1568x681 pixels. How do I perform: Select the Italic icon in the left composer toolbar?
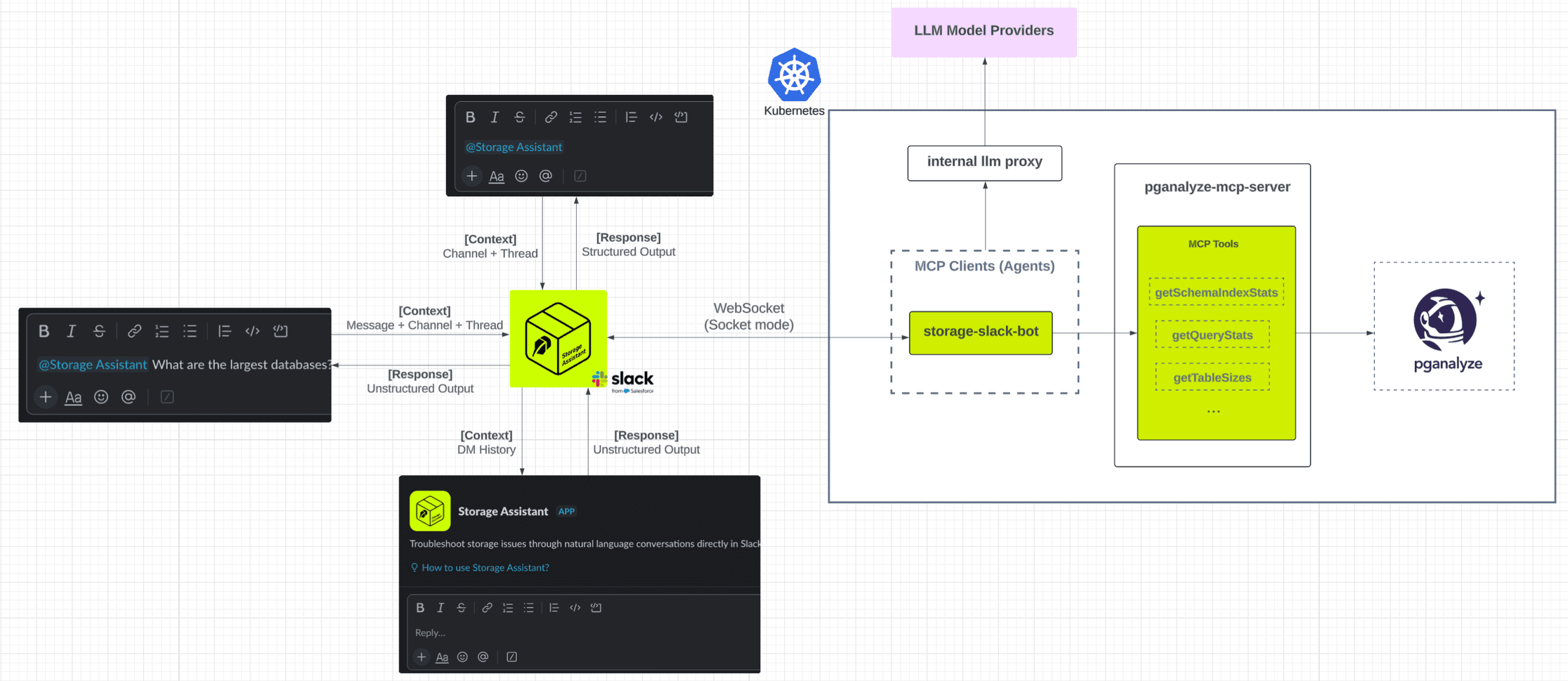[x=71, y=331]
